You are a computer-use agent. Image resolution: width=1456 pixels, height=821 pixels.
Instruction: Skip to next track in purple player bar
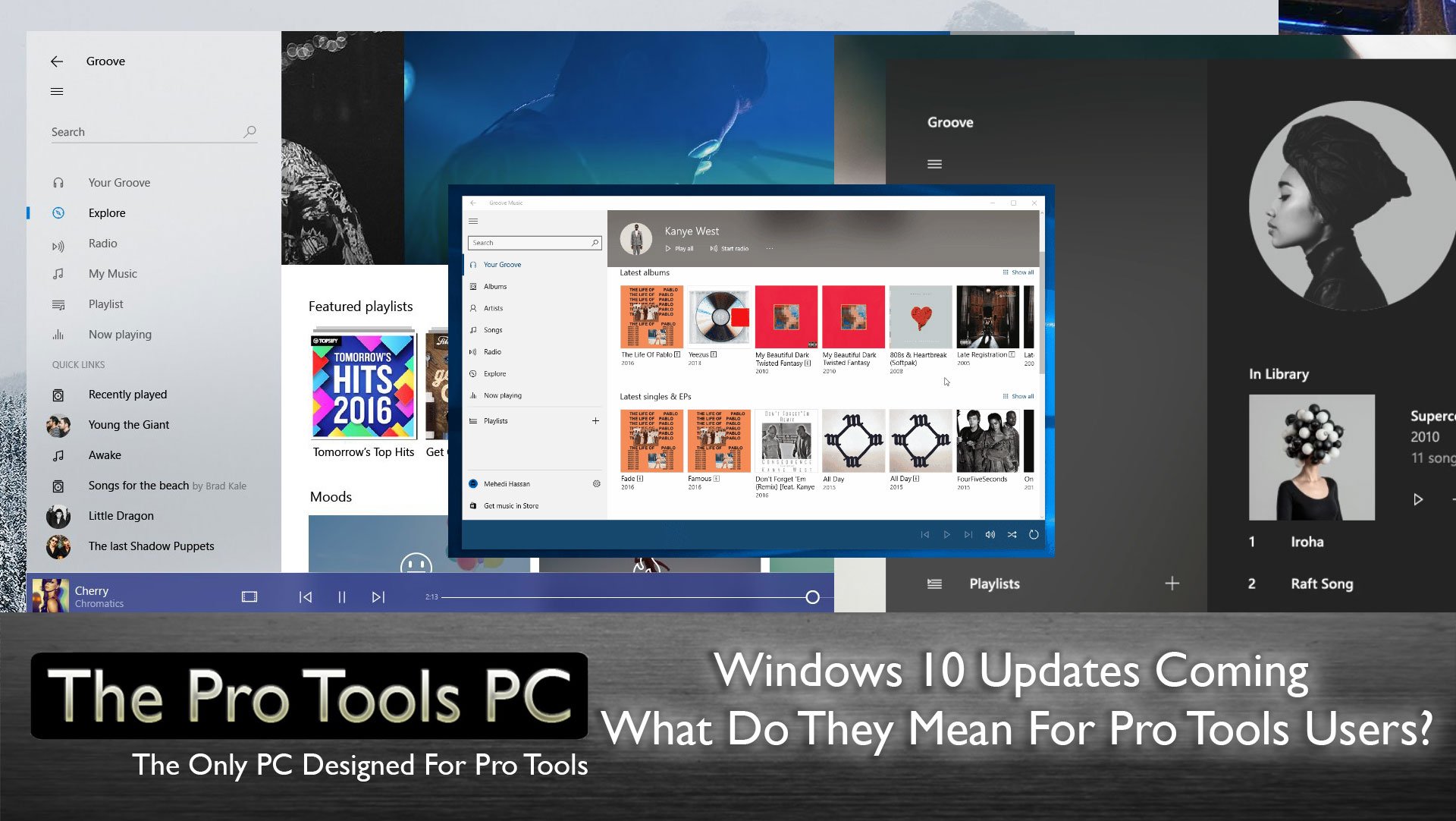[x=378, y=597]
